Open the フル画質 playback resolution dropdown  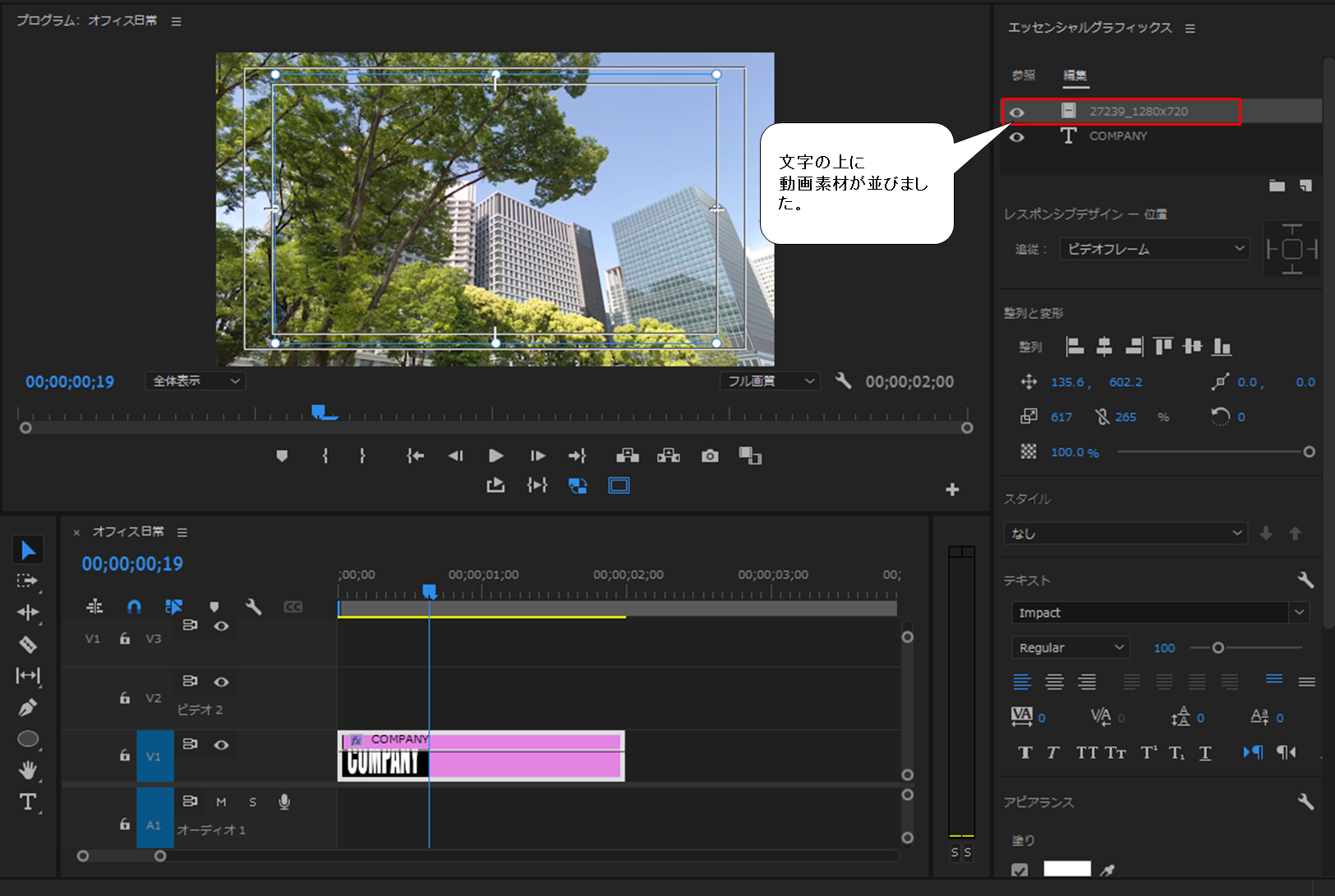(x=770, y=381)
